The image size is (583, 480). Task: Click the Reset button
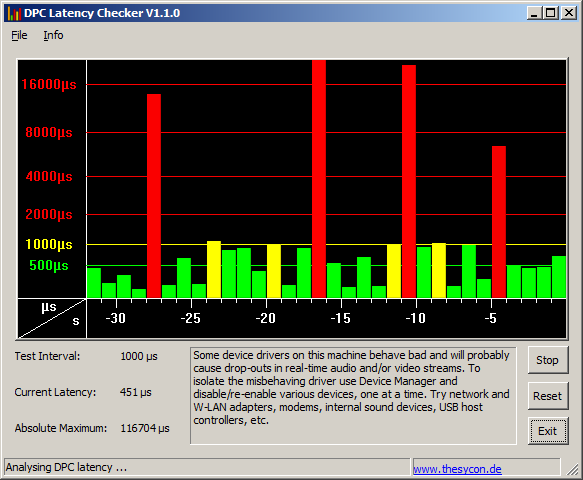548,396
